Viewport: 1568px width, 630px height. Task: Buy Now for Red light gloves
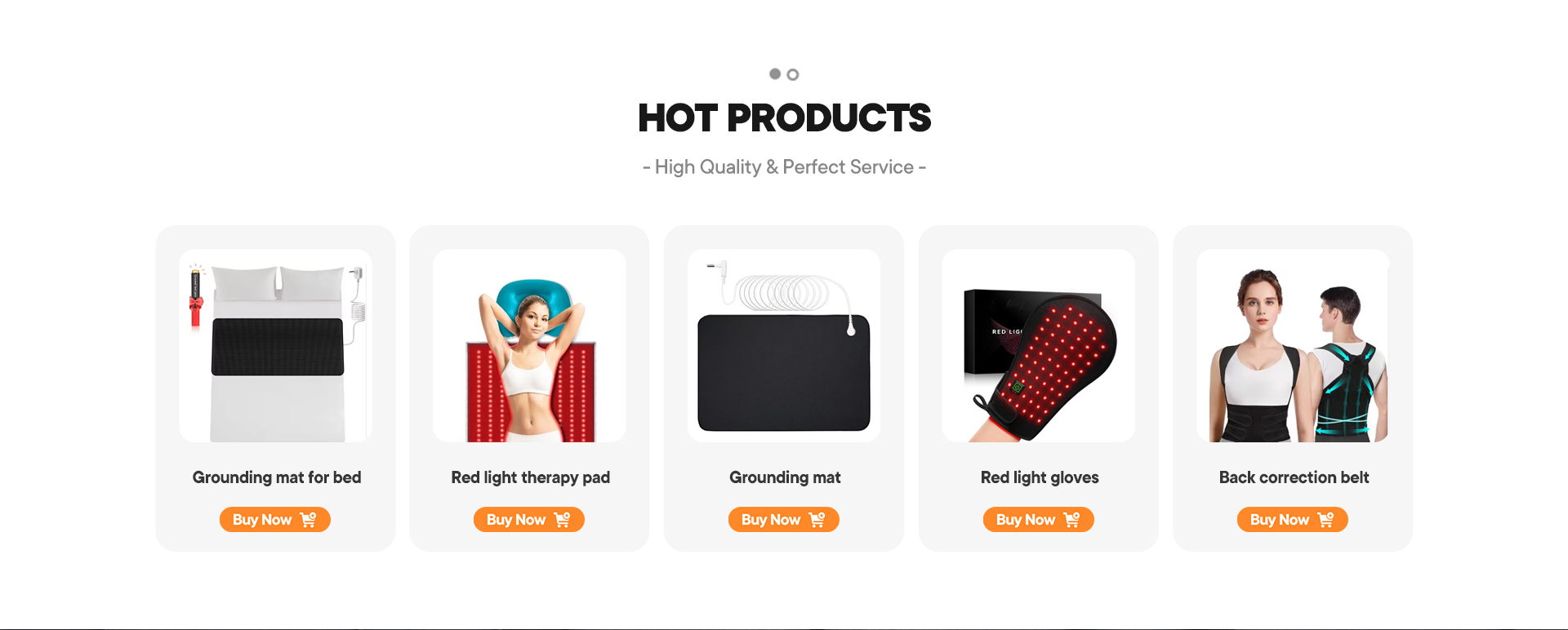point(1039,520)
